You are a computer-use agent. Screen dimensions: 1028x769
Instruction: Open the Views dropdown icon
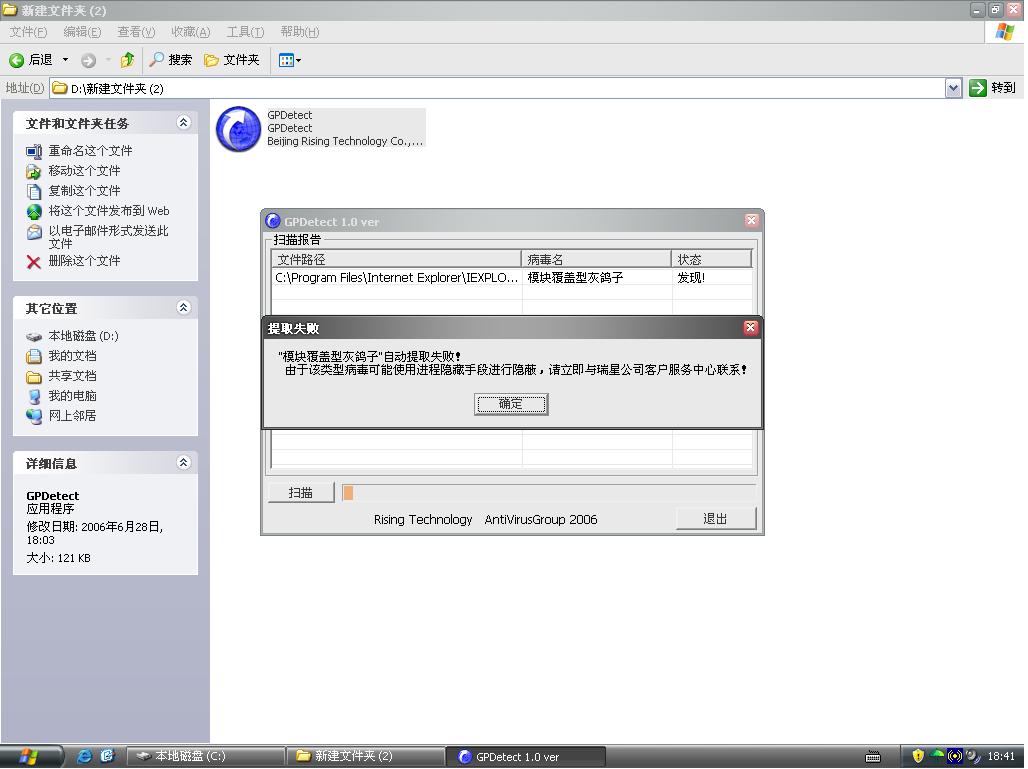290,60
